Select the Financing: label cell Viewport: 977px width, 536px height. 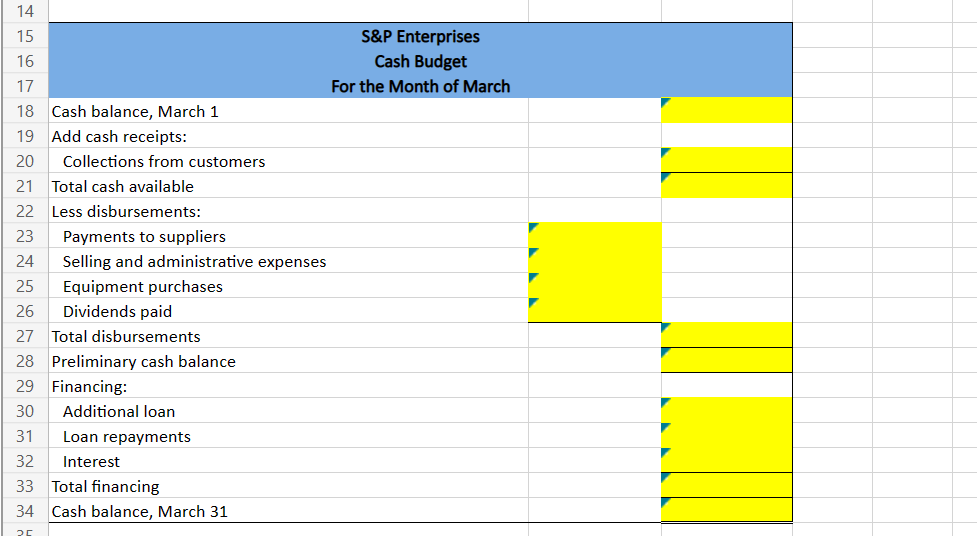point(288,386)
